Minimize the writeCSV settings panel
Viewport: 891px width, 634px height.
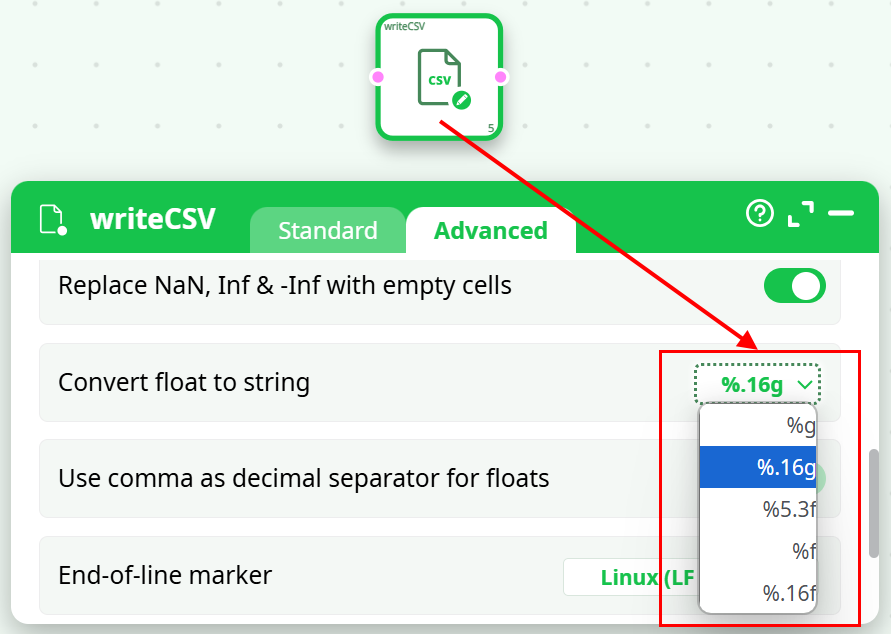point(841,213)
